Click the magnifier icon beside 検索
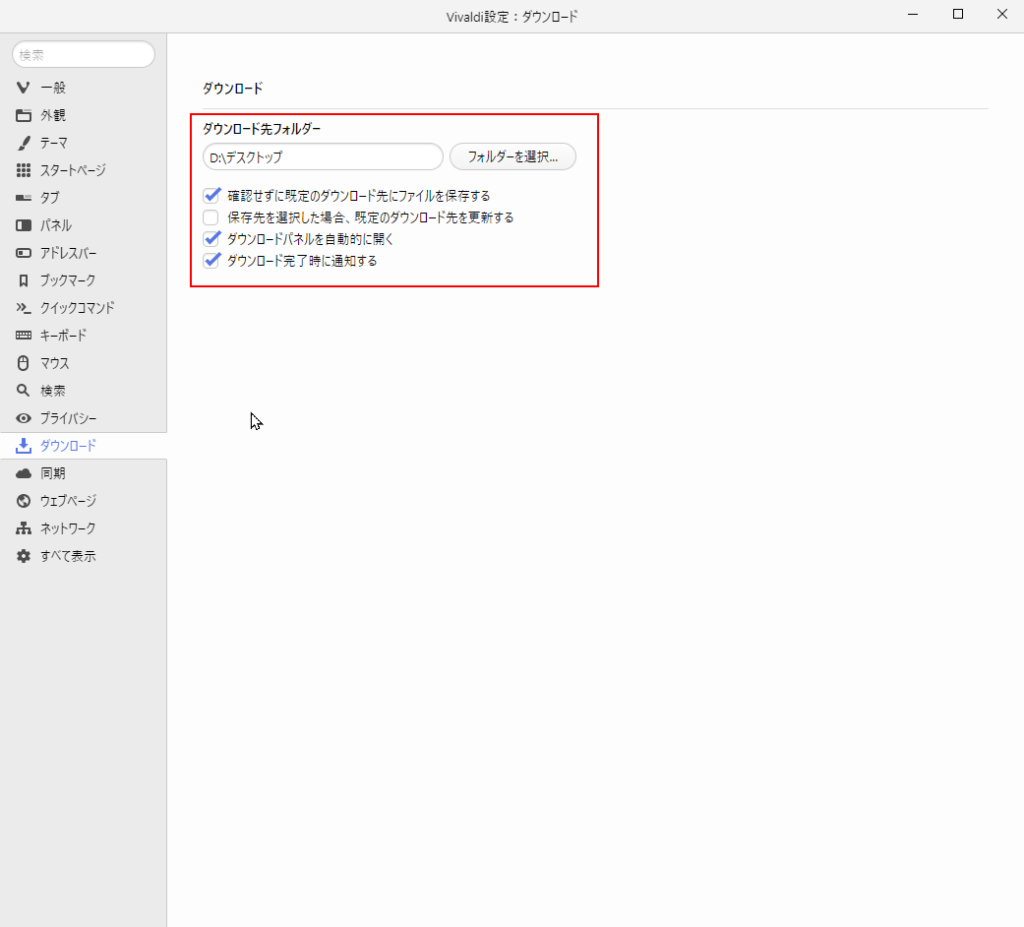 coord(24,391)
